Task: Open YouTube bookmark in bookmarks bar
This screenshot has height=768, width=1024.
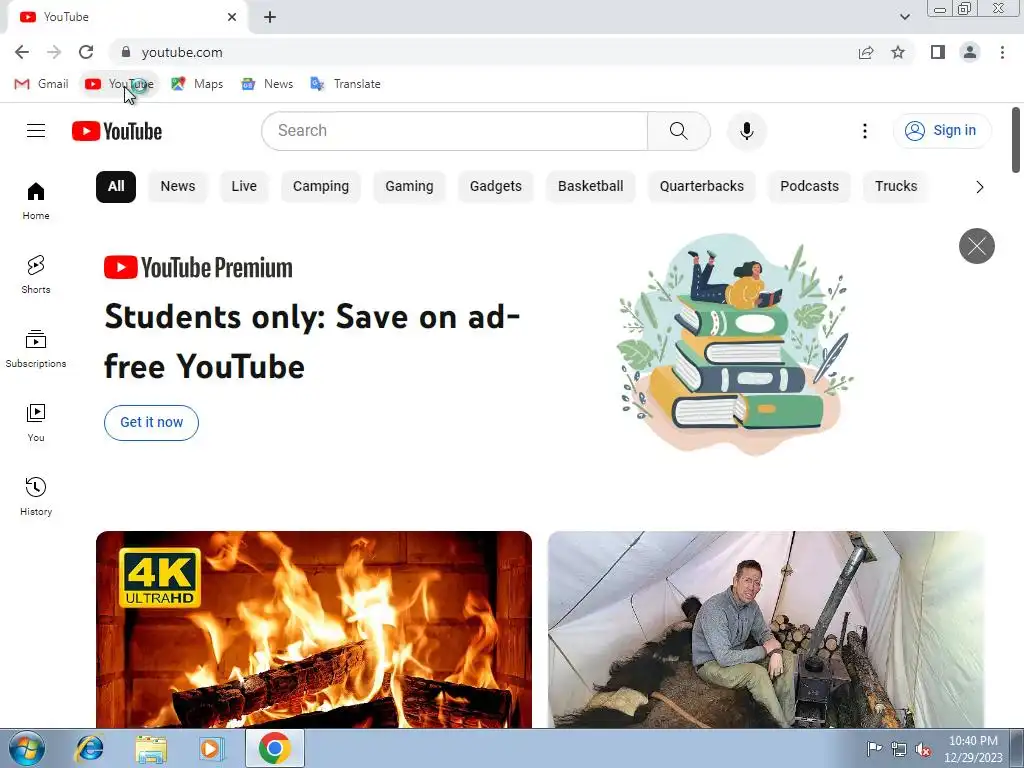Action: [x=120, y=84]
